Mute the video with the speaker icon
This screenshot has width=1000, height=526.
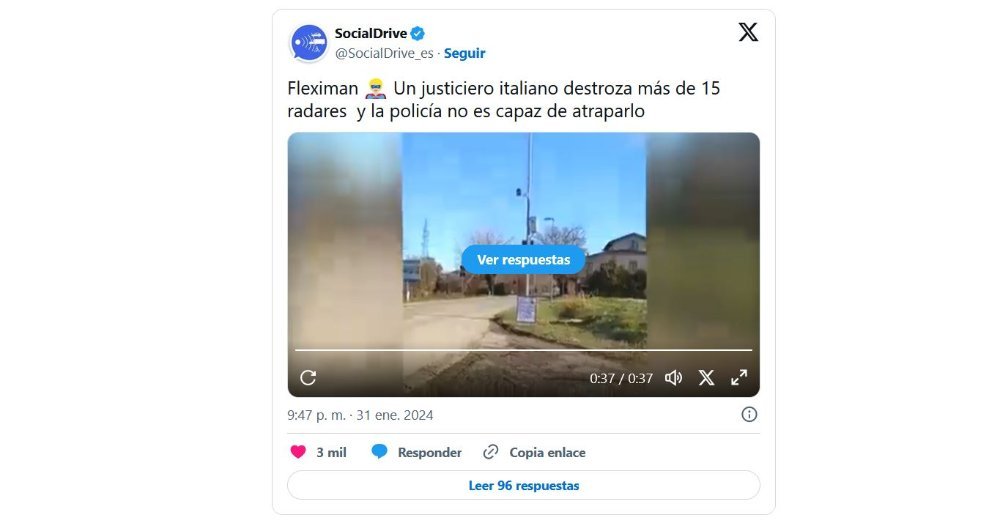point(673,378)
